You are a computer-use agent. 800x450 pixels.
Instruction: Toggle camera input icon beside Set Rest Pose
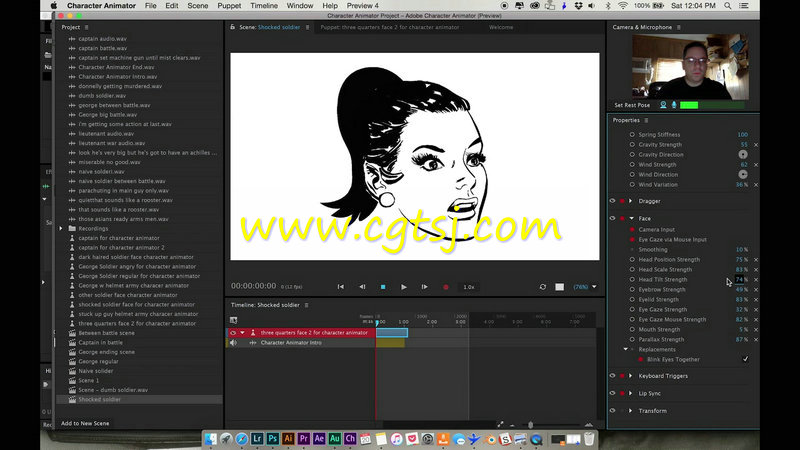click(663, 105)
